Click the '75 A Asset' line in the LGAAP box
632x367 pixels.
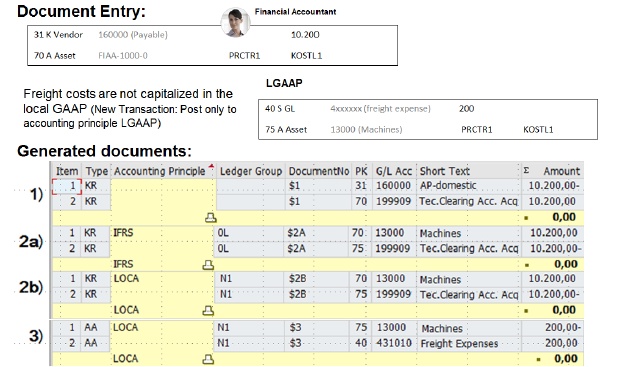[x=286, y=130]
